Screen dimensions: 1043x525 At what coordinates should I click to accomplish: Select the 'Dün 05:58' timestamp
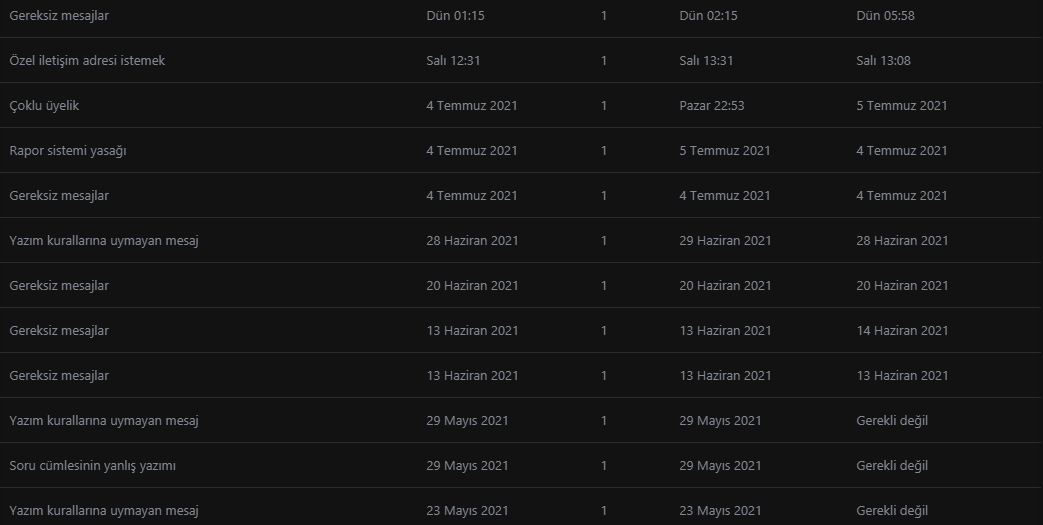coord(885,16)
